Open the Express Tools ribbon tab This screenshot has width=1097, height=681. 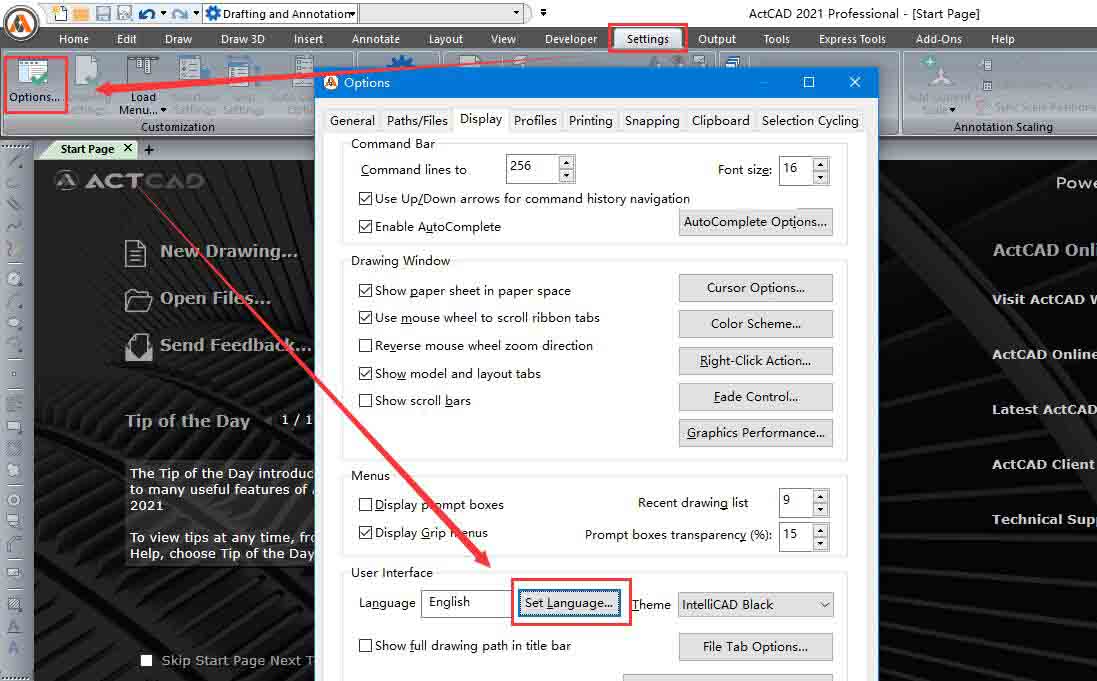(x=852, y=39)
